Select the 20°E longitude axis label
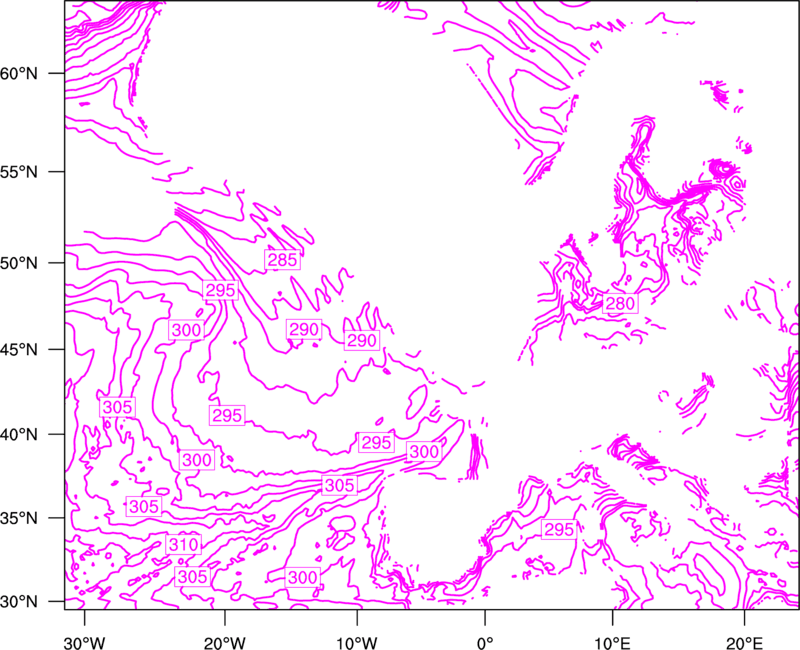Image resolution: width=800 pixels, height=650 pixels. [744, 643]
